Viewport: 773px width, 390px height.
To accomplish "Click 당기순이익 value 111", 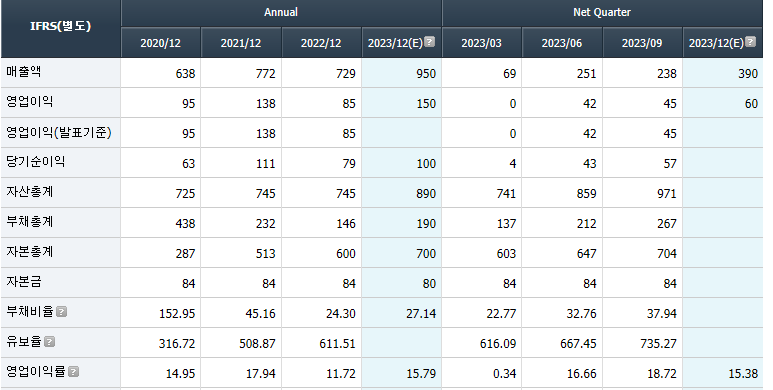I will click(x=266, y=164).
